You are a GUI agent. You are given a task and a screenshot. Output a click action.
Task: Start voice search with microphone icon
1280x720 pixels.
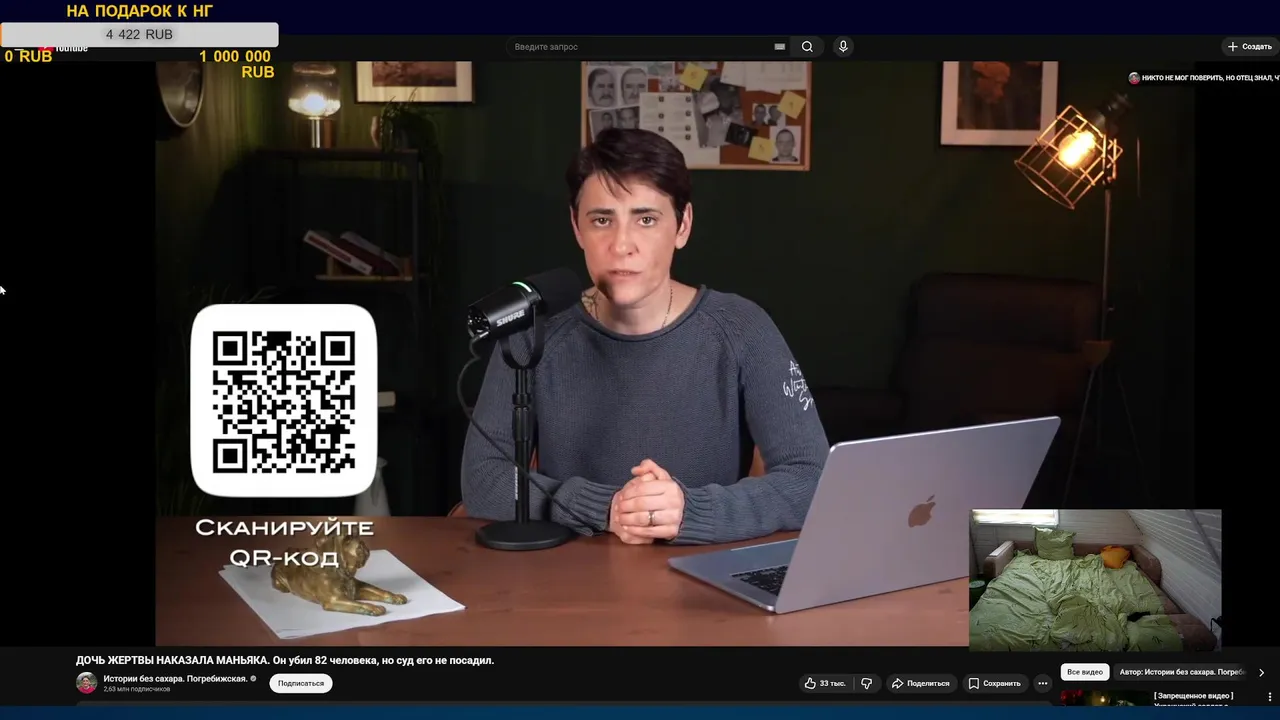pyautogui.click(x=843, y=47)
